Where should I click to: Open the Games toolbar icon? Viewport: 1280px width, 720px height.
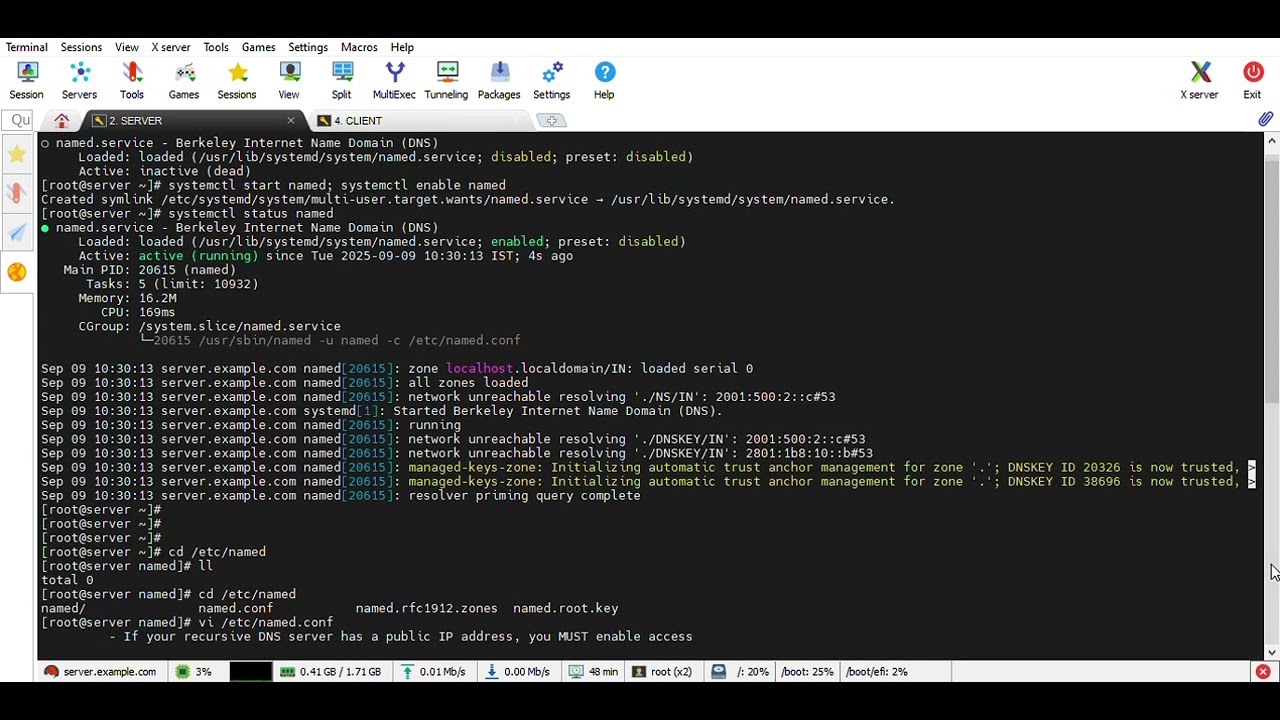pos(184,80)
